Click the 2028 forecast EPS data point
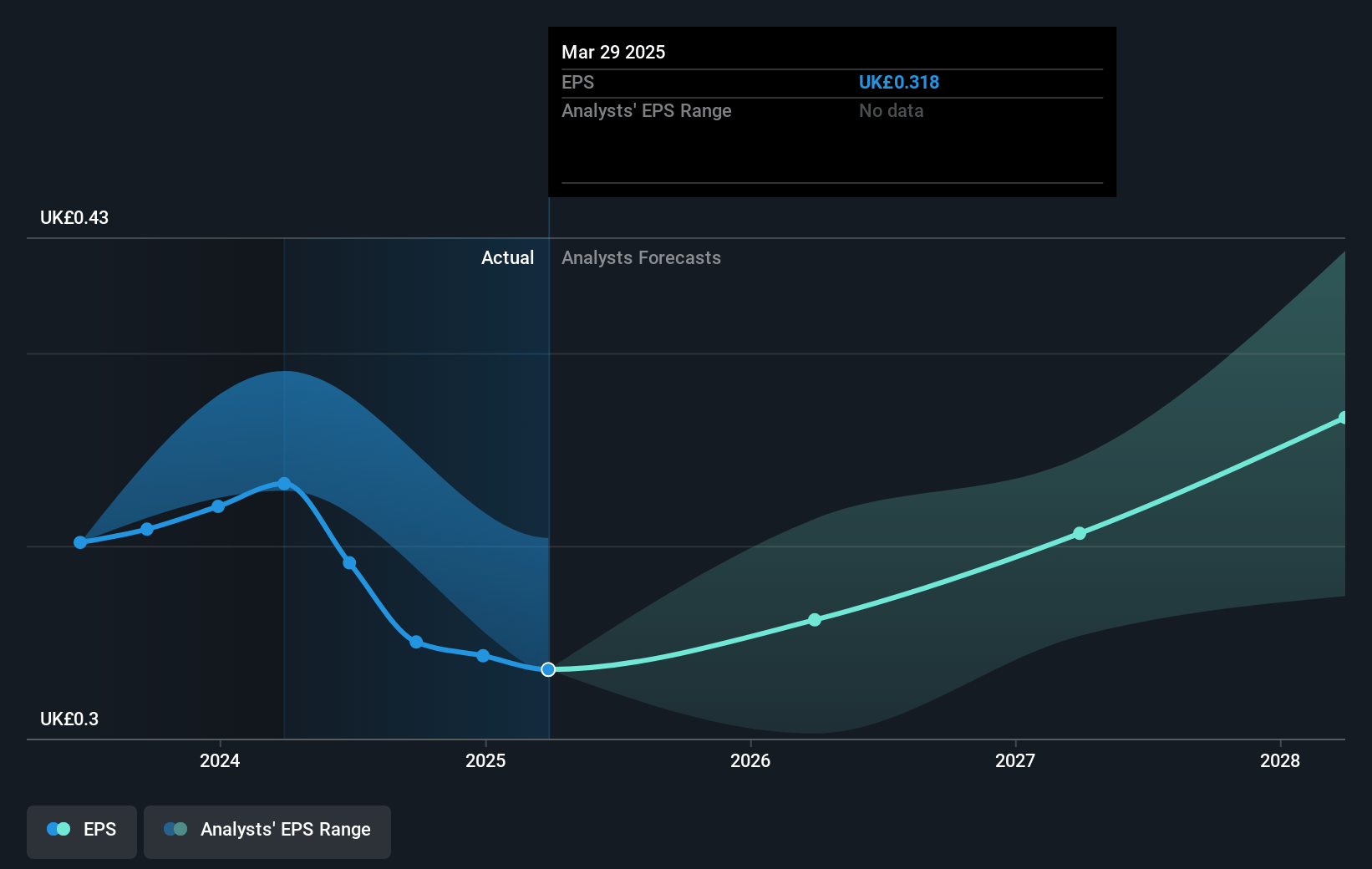This screenshot has height=869, width=1372. [x=1344, y=418]
